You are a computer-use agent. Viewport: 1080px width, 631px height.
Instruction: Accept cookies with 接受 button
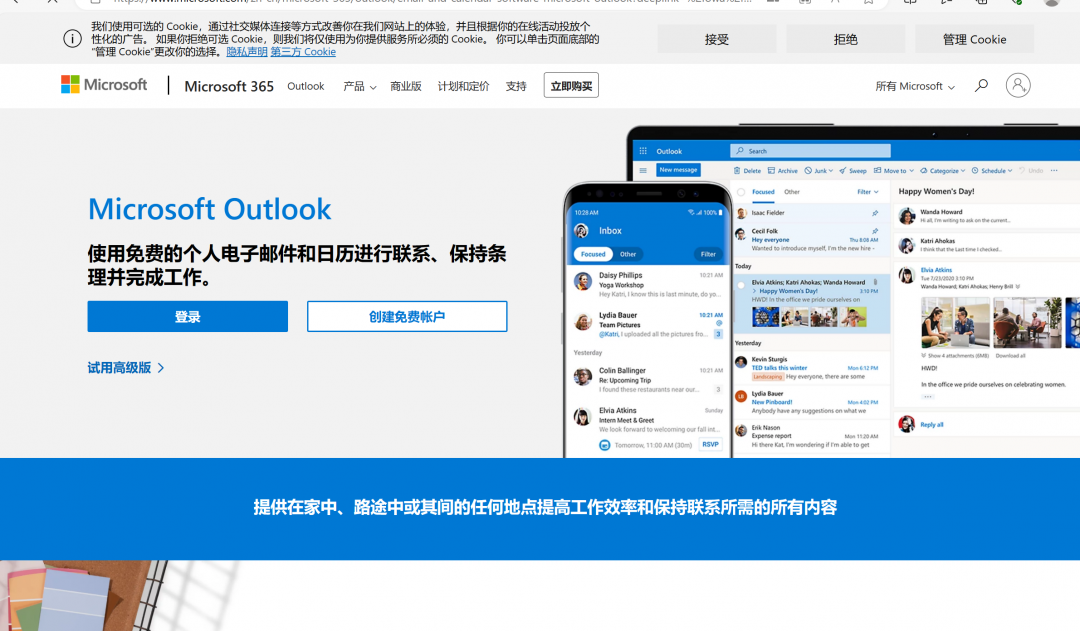pos(716,39)
